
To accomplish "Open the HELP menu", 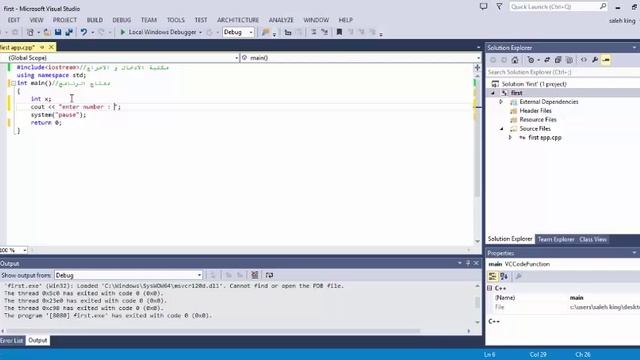I will pyautogui.click(x=345, y=20).
